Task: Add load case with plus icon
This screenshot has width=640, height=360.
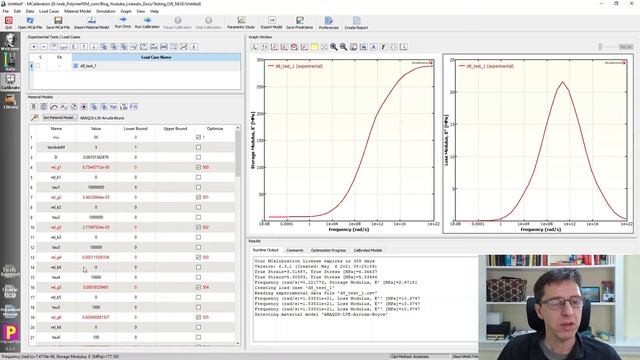Action: pos(34,47)
